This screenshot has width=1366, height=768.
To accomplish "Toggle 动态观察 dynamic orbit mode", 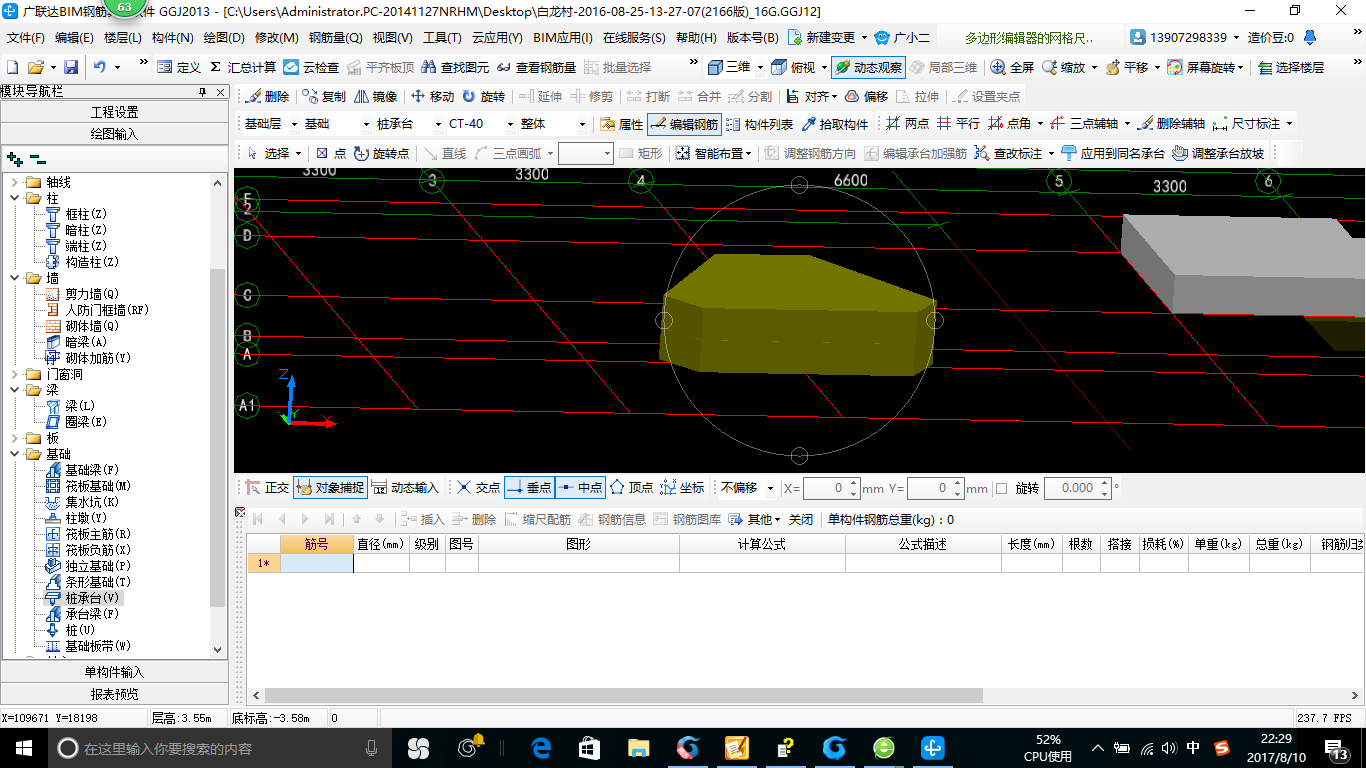I will [867, 67].
